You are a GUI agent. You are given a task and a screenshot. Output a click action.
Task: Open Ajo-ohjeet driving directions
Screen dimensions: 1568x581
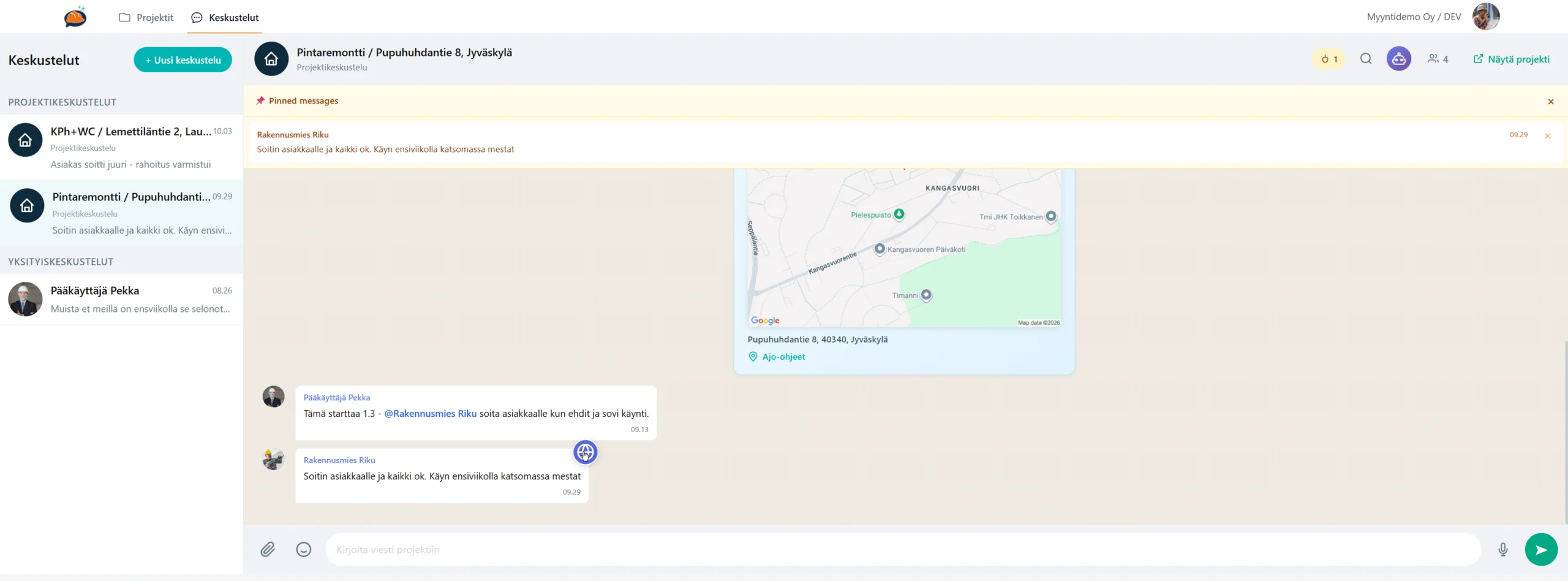coord(783,357)
